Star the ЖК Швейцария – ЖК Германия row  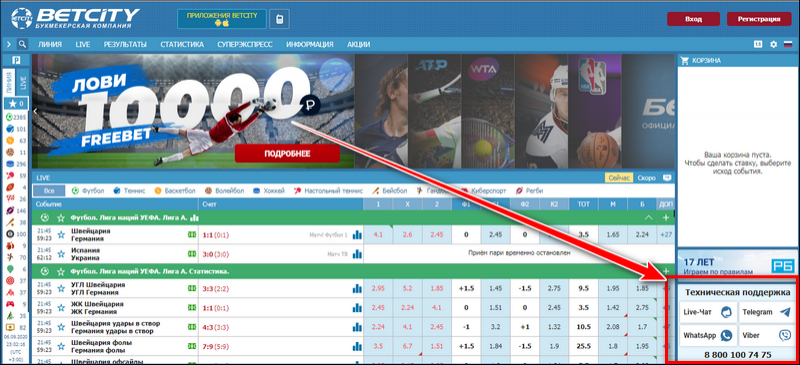pyautogui.click(x=61, y=308)
